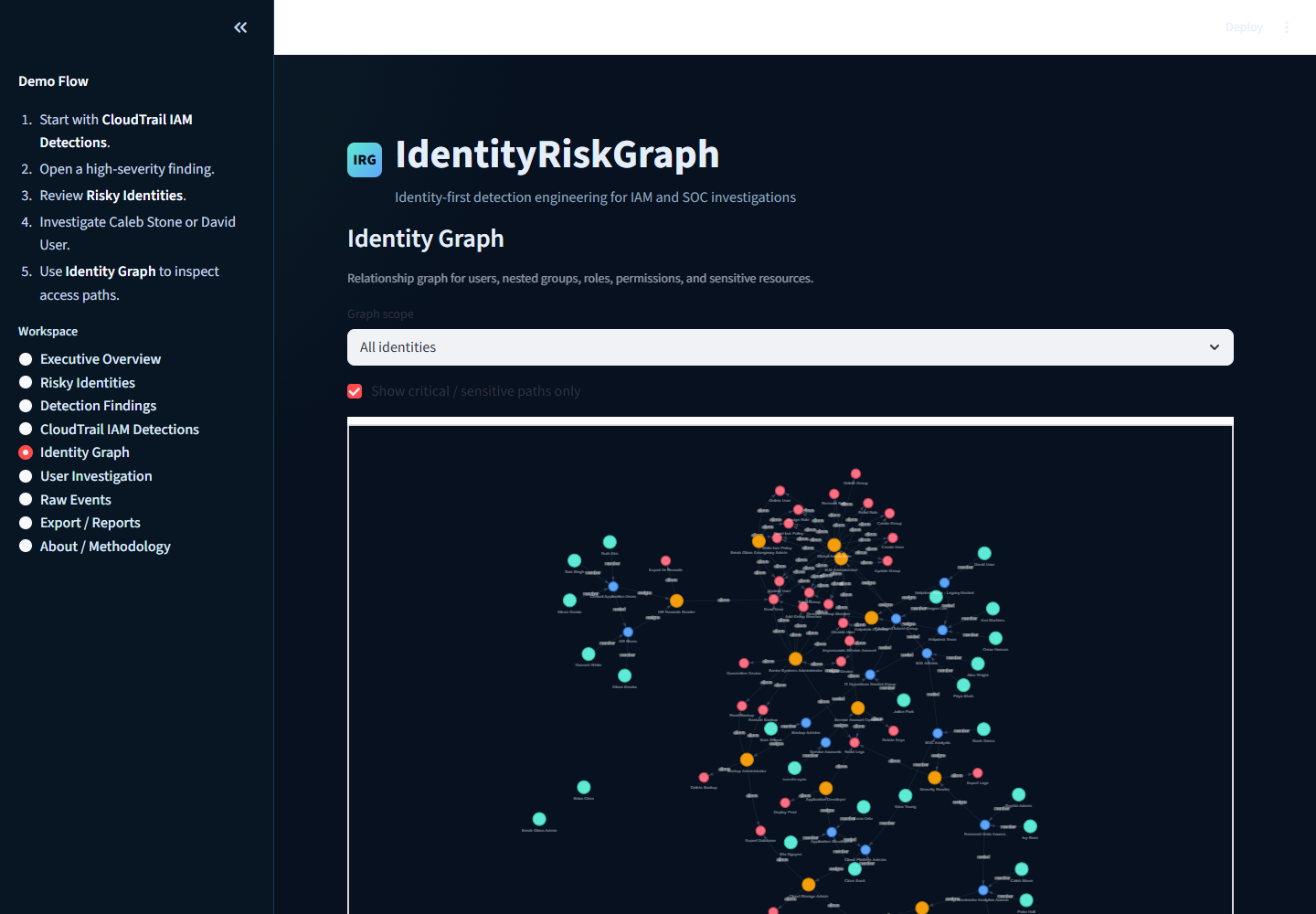Screen dimensions: 1316x914
Task: Select the Research Data Access group node
Action: 984,824
